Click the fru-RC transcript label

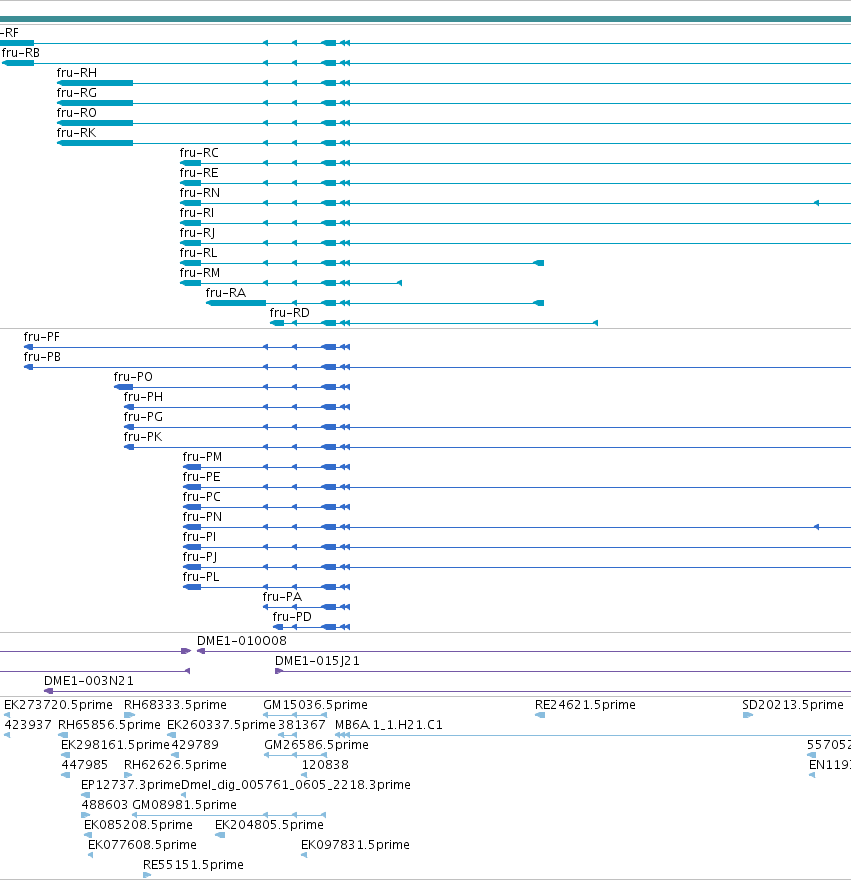(x=199, y=153)
